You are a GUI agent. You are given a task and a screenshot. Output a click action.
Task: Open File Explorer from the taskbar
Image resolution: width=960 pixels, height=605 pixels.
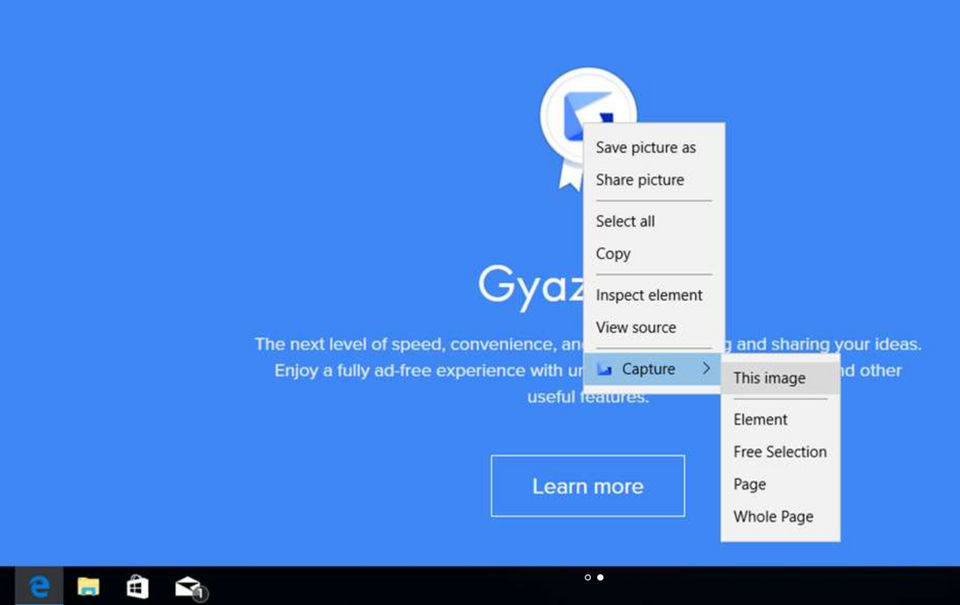[x=88, y=587]
